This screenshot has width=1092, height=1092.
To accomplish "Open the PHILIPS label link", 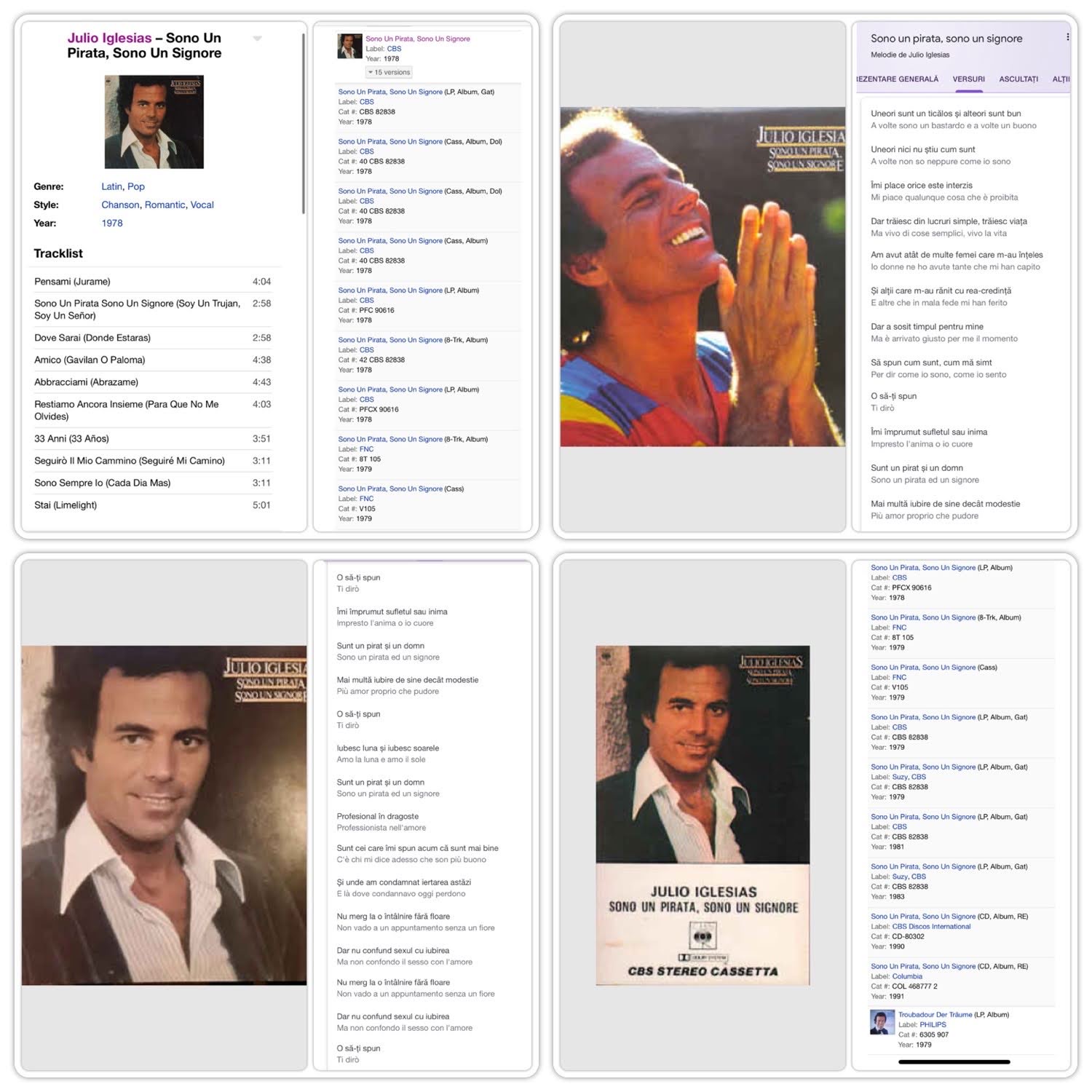I will (933, 1024).
